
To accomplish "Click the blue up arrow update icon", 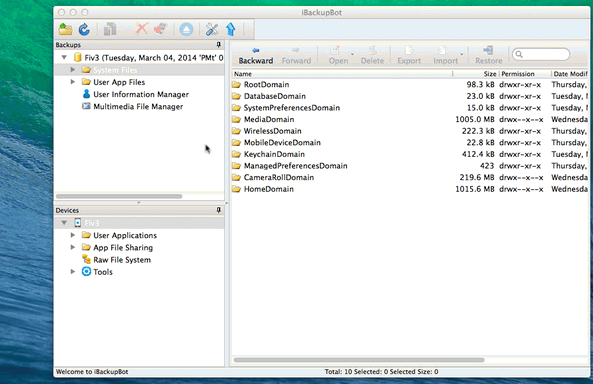I will pos(231,29).
